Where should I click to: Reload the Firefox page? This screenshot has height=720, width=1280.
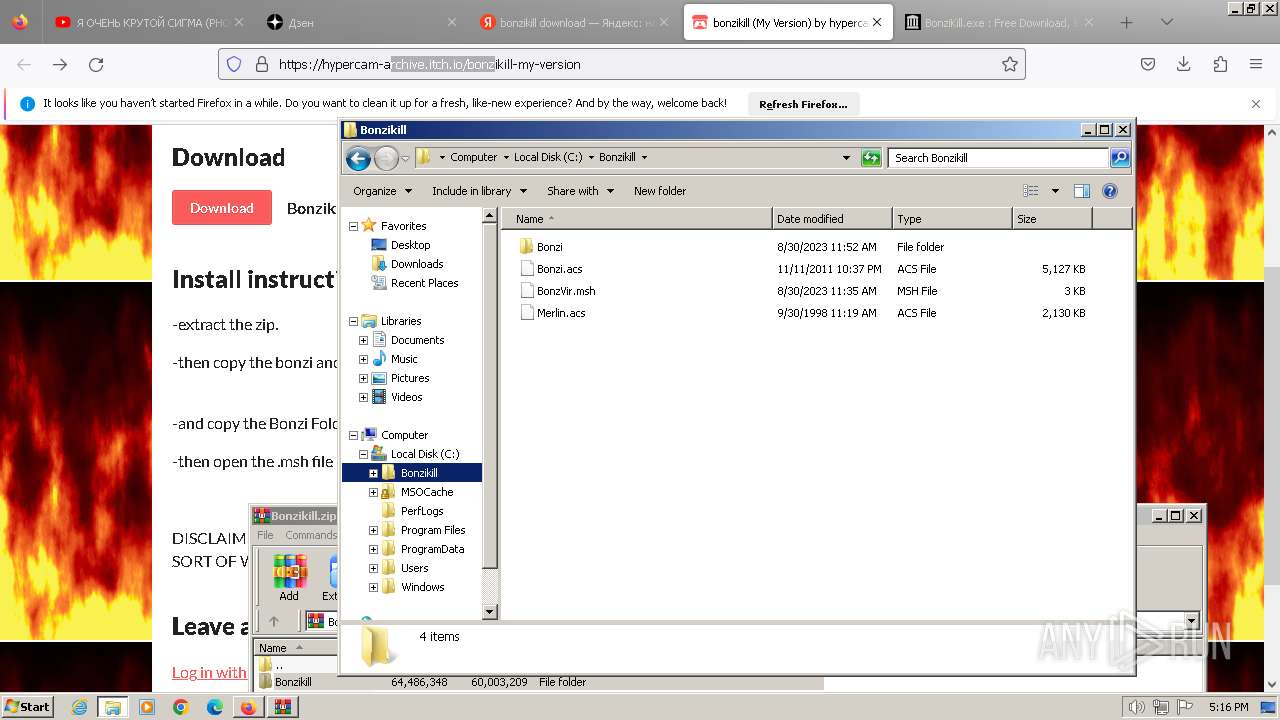[x=96, y=64]
